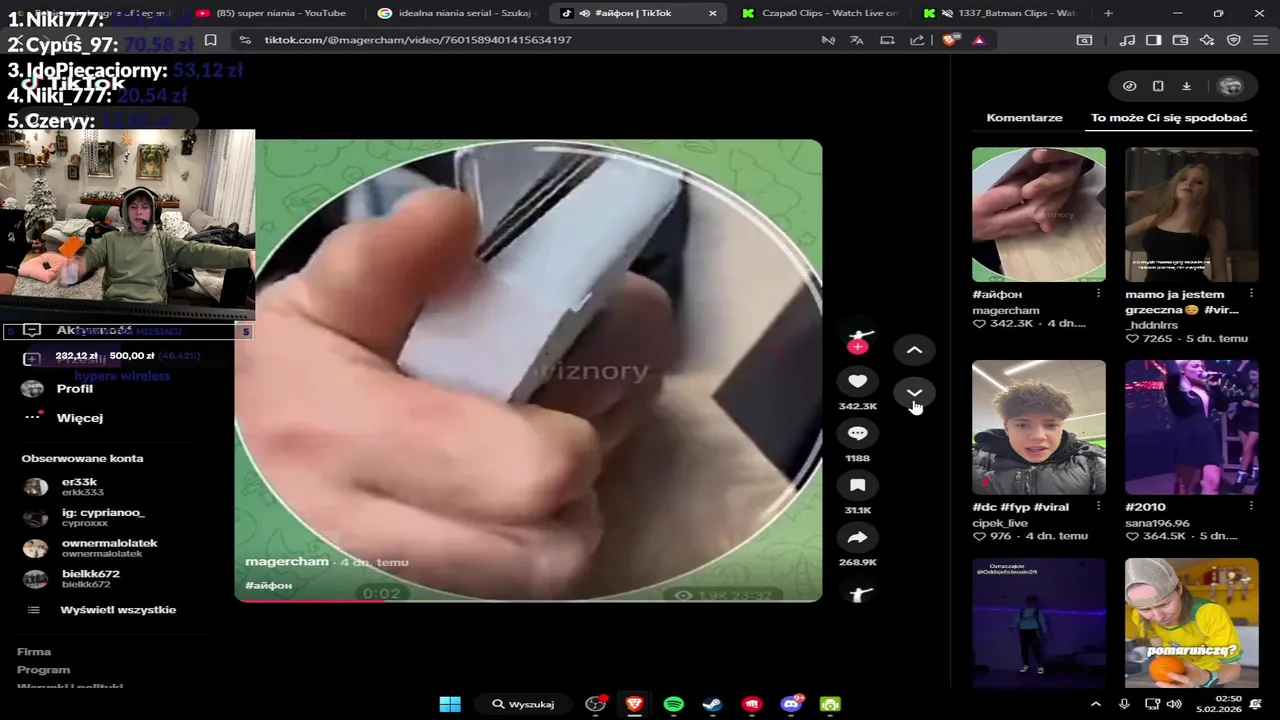Open Brave Rewards triangle icon
The height and width of the screenshot is (720, 1280).
(x=979, y=40)
